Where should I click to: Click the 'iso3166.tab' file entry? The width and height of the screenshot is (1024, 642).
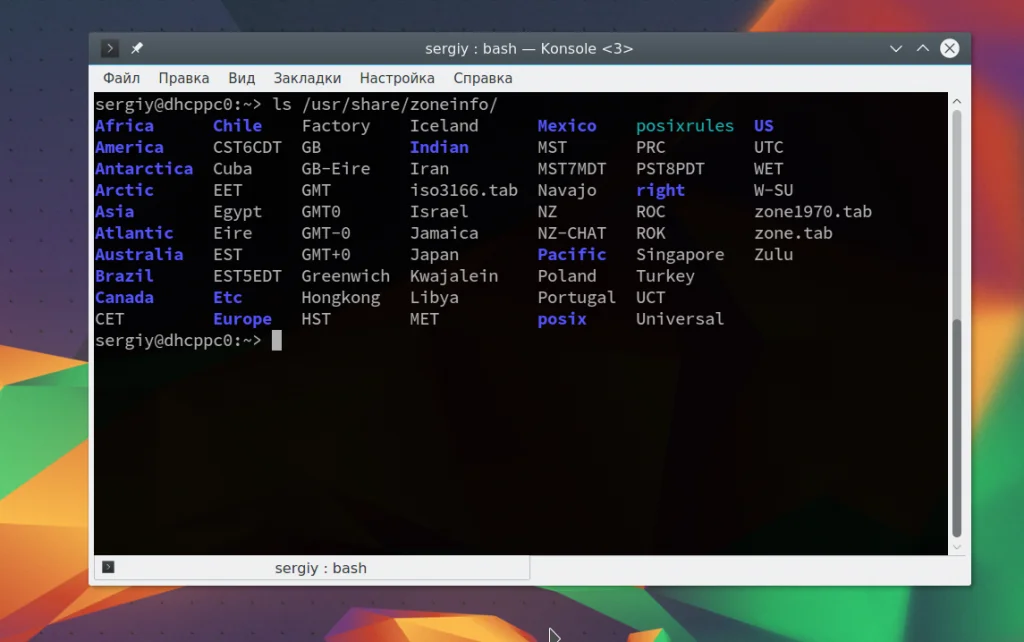pos(464,190)
